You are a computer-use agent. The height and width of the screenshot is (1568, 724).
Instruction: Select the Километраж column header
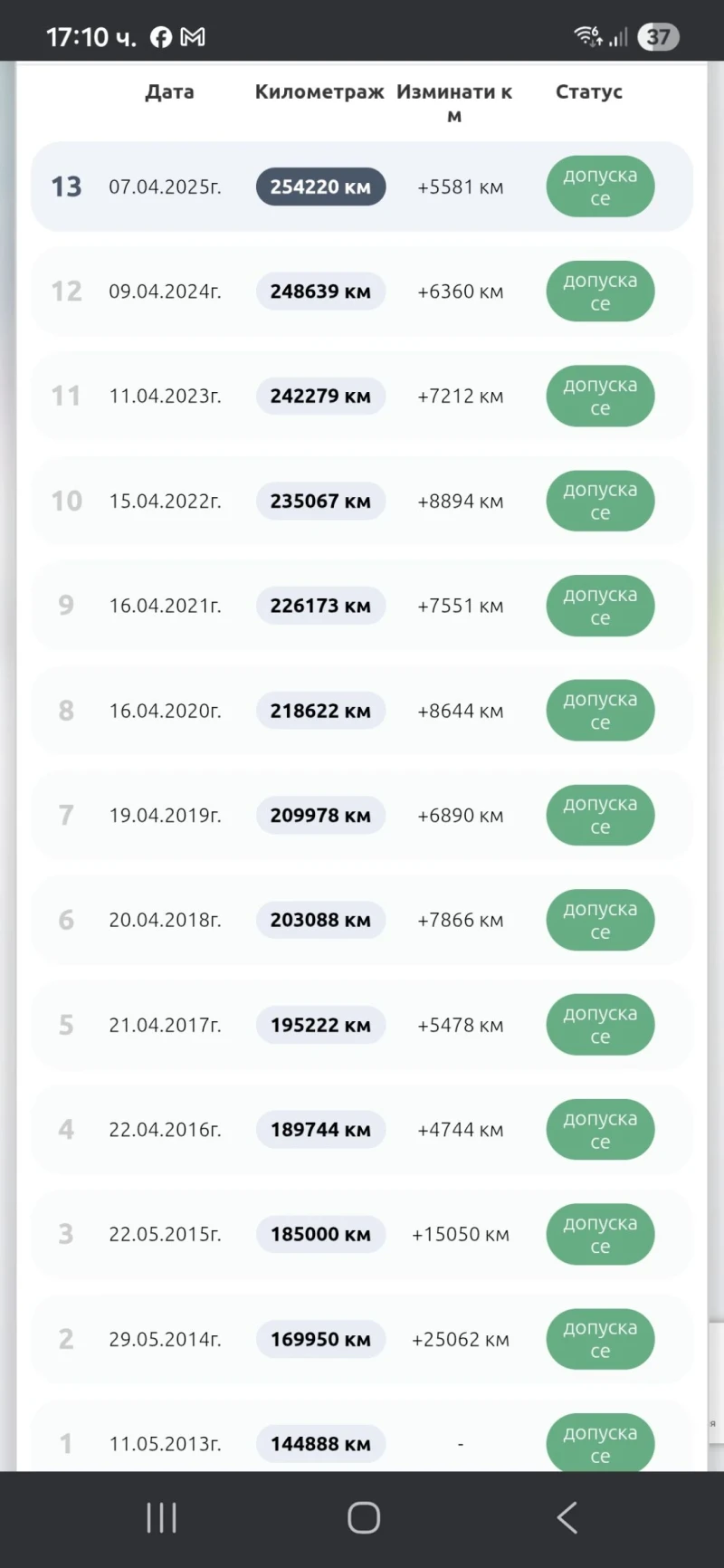(319, 91)
